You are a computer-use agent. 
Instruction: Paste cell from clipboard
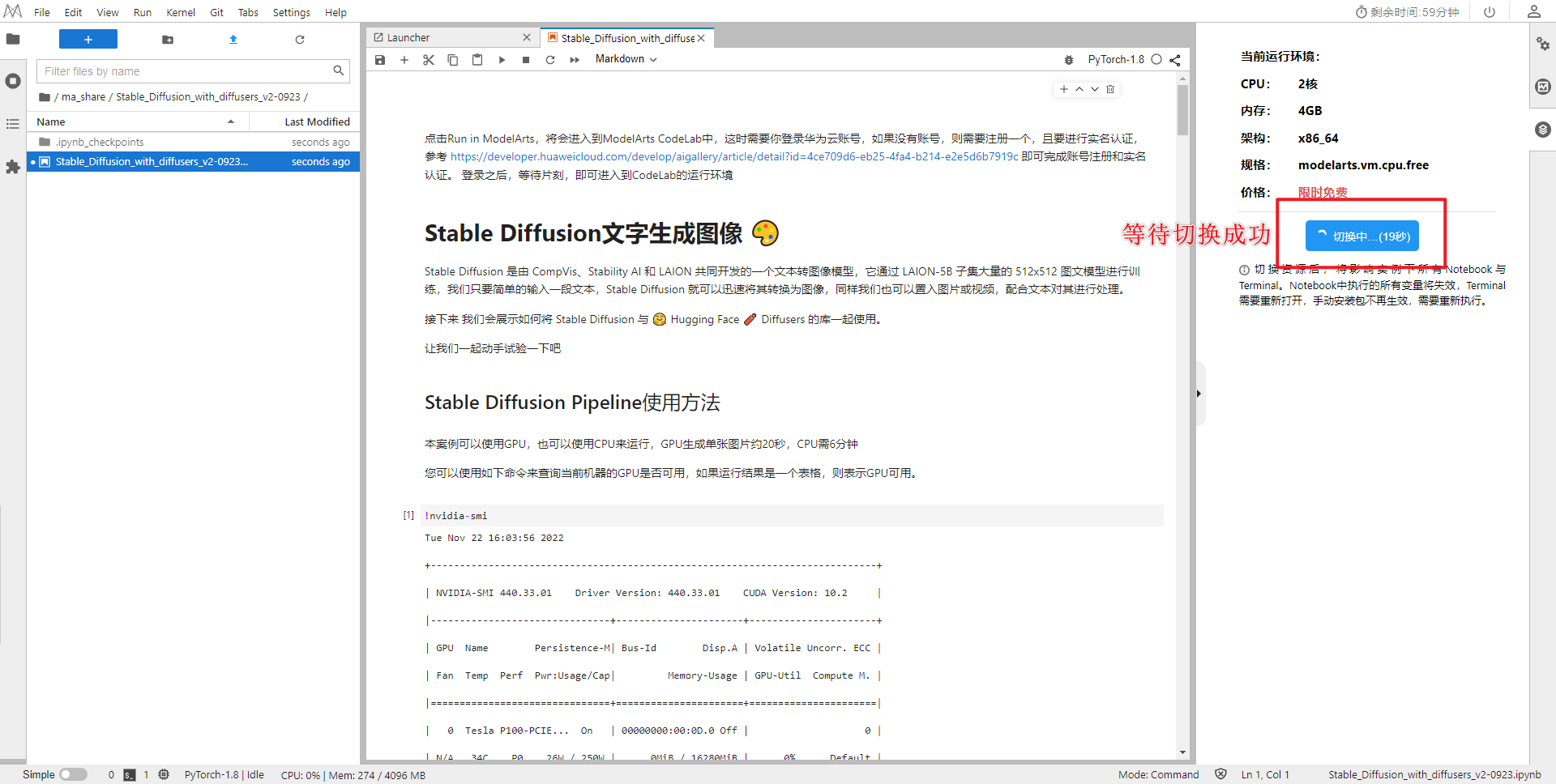coord(477,60)
